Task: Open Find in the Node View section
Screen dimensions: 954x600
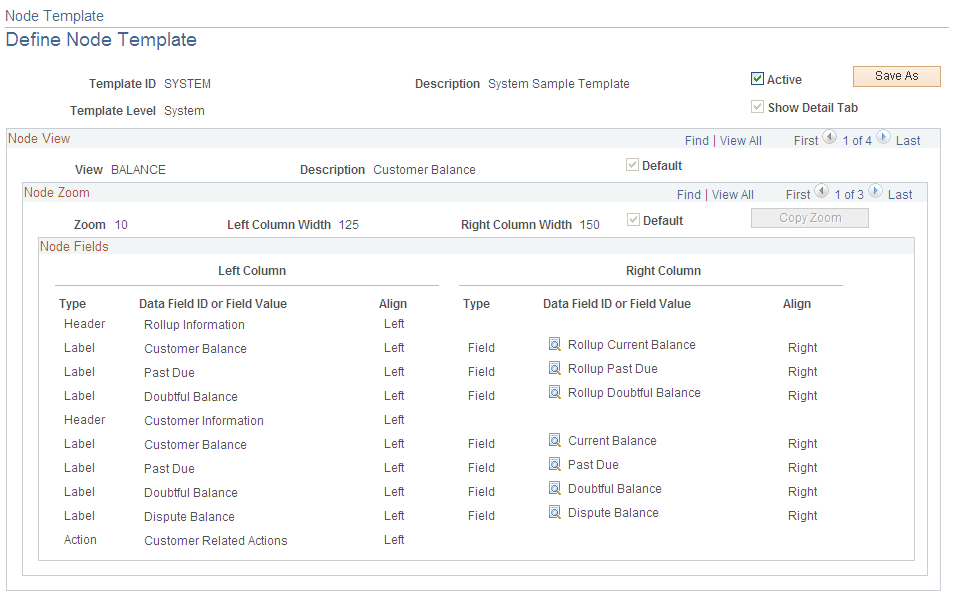Action: pyautogui.click(x=697, y=140)
